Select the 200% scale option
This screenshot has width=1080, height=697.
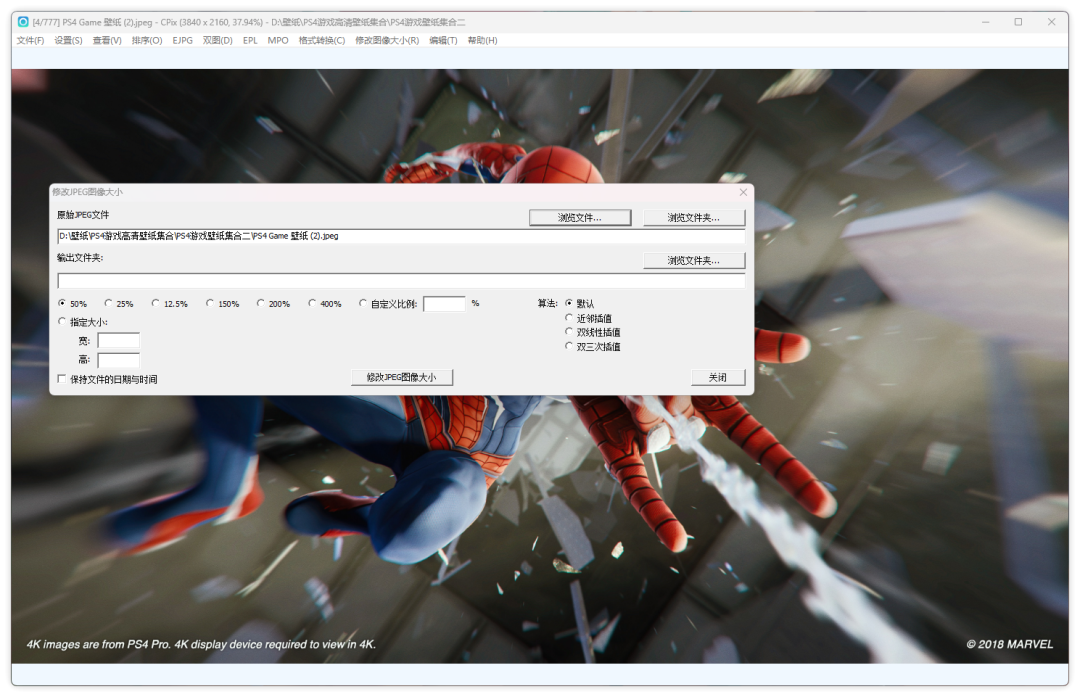coord(261,304)
